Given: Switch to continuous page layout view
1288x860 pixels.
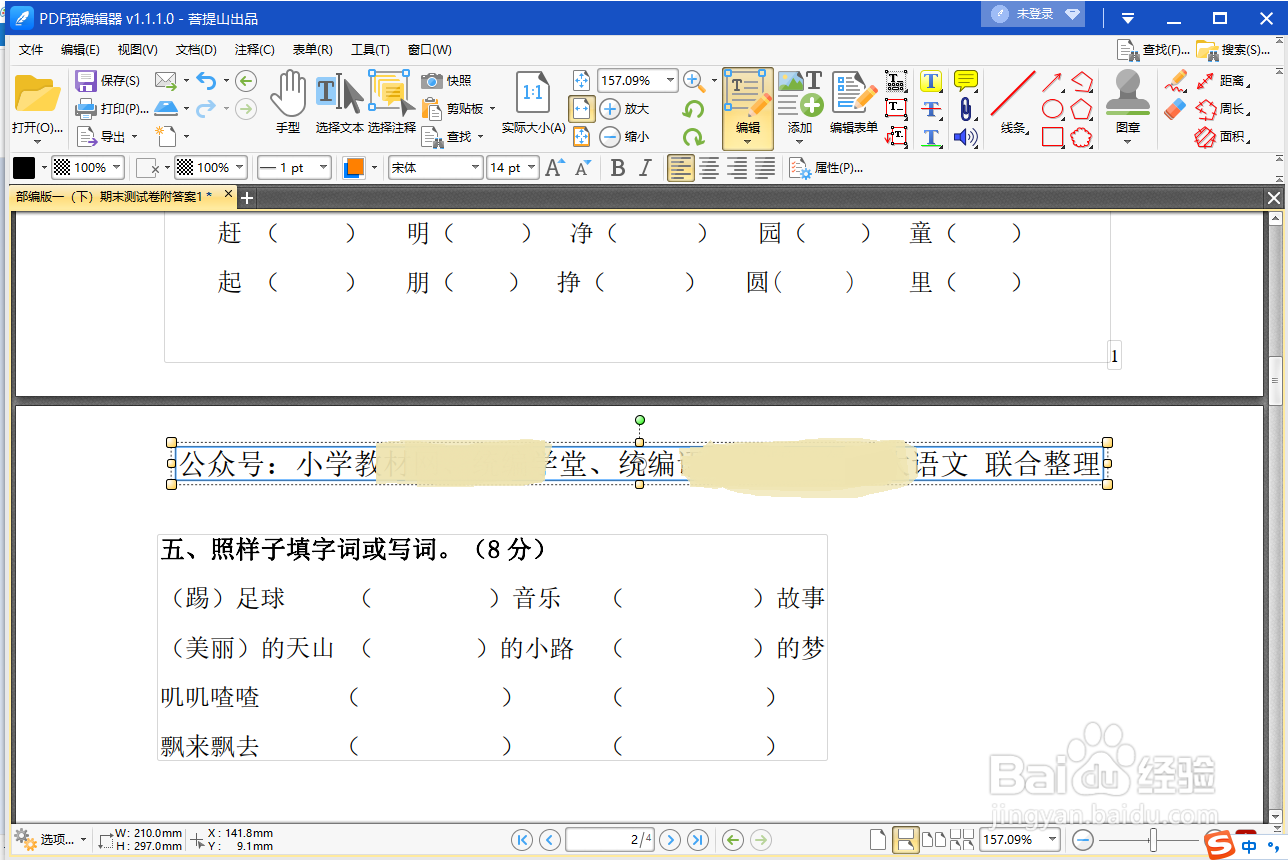Looking at the screenshot, I should tap(906, 840).
